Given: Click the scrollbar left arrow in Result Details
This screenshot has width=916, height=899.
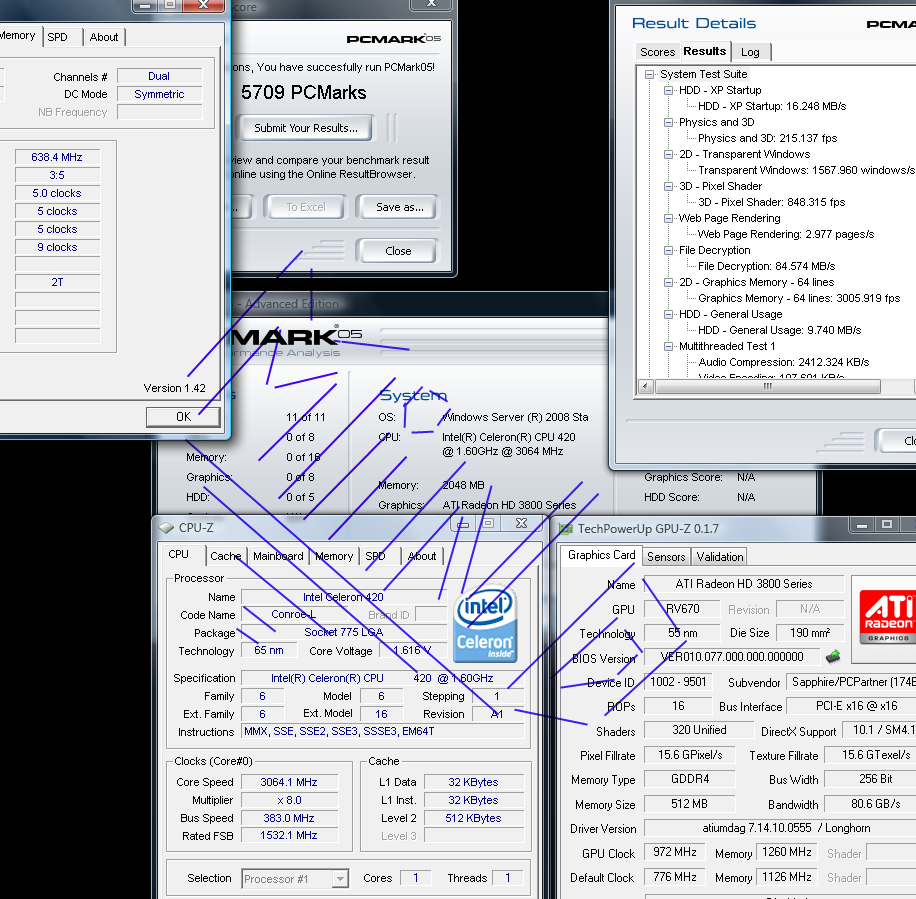Looking at the screenshot, I should click(646, 386).
